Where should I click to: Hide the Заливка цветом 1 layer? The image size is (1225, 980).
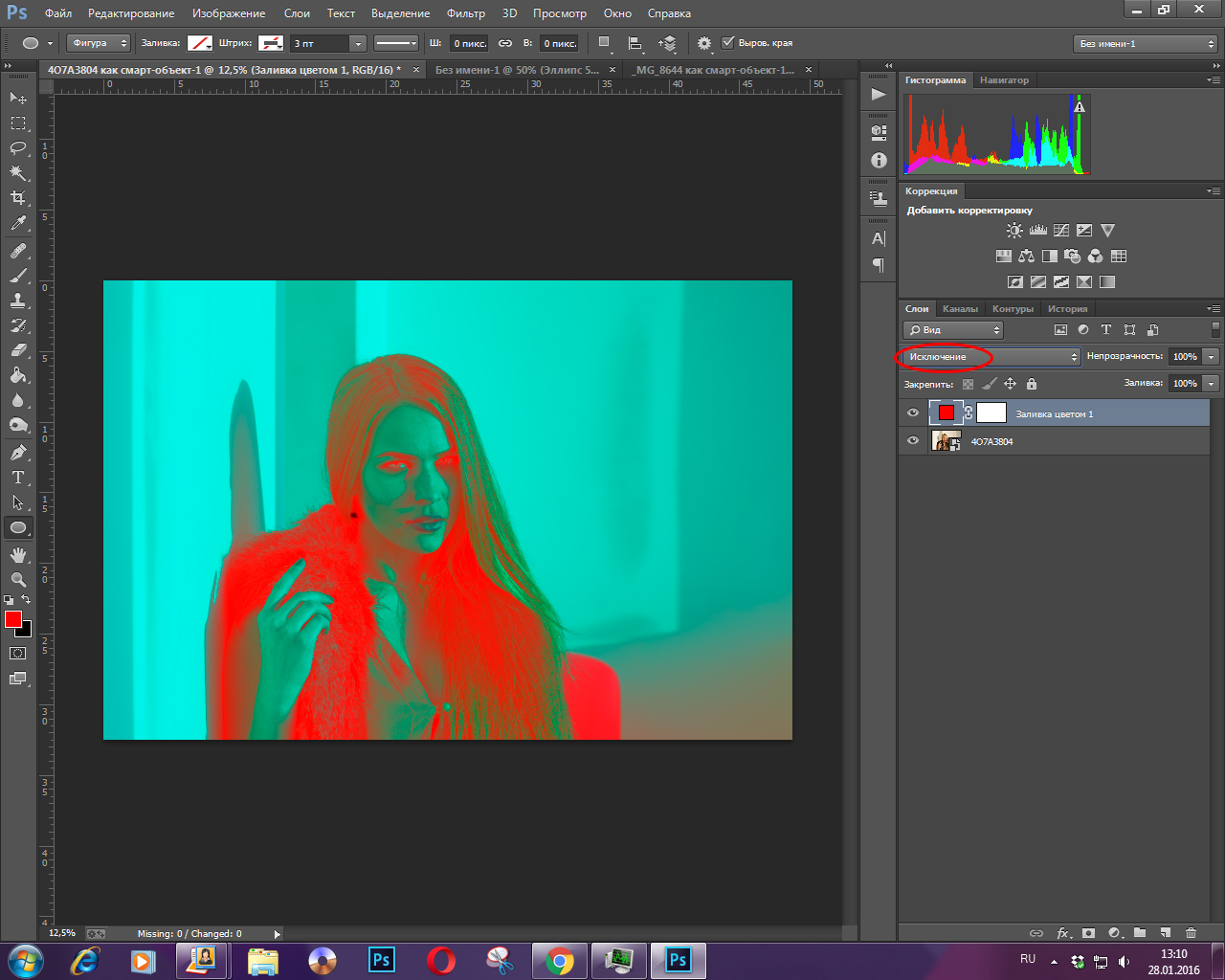[913, 413]
